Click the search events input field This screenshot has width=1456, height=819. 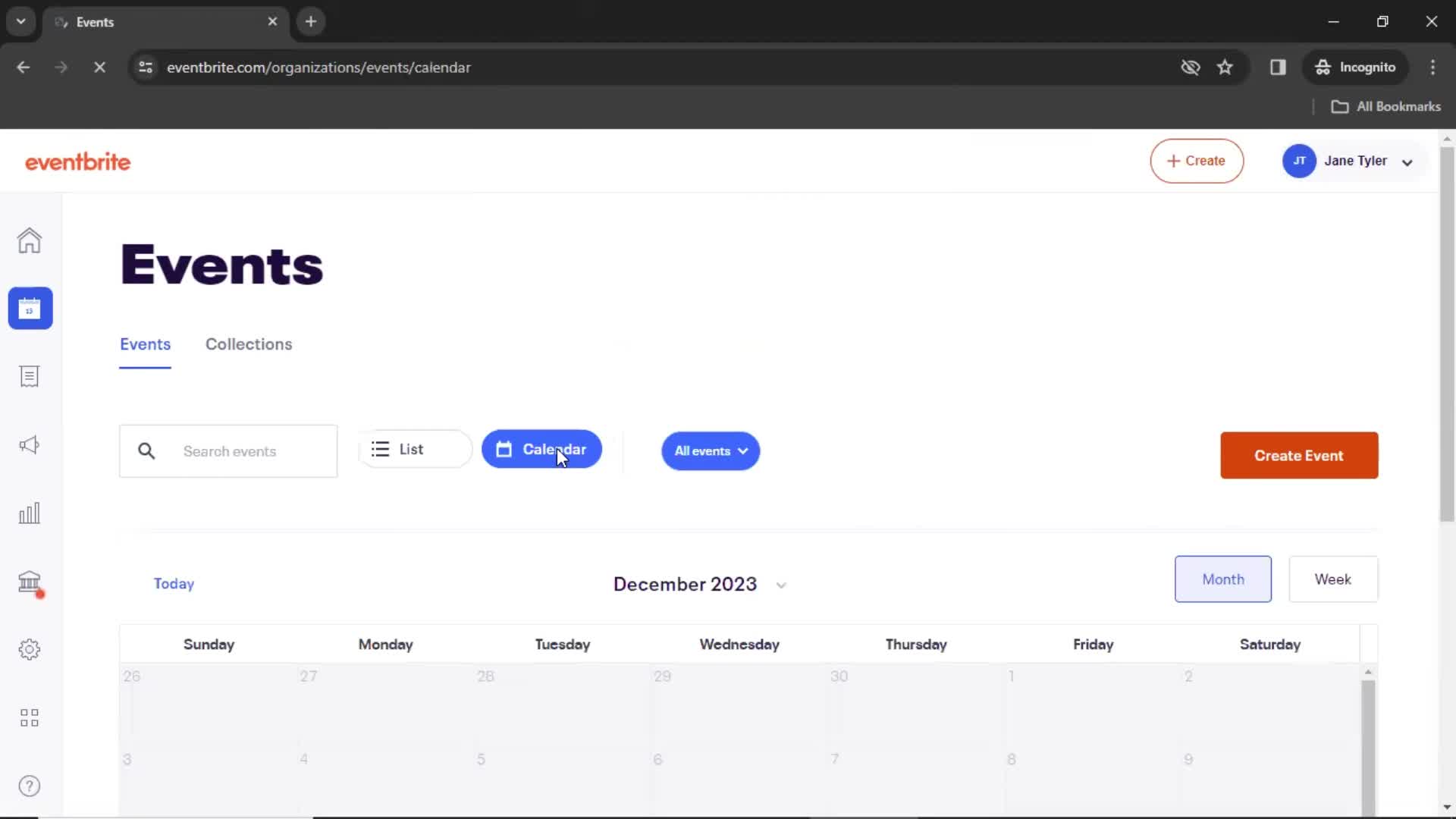click(x=229, y=451)
